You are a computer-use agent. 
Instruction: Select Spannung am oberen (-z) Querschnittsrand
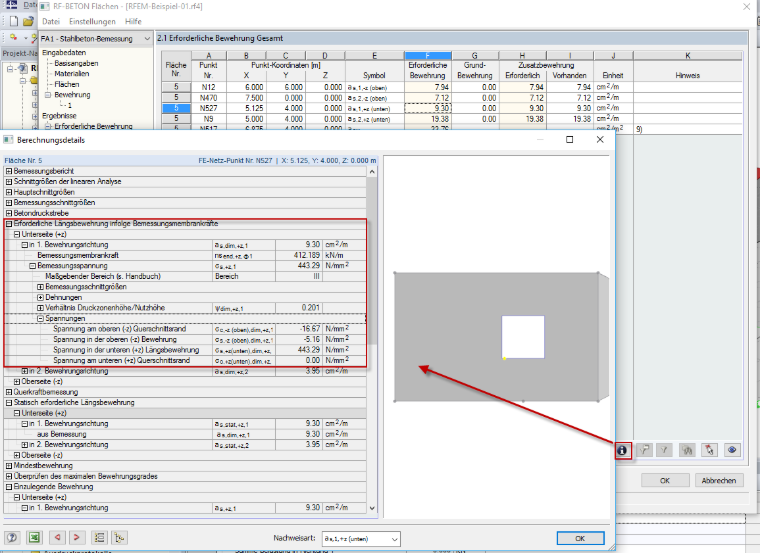pos(185,329)
